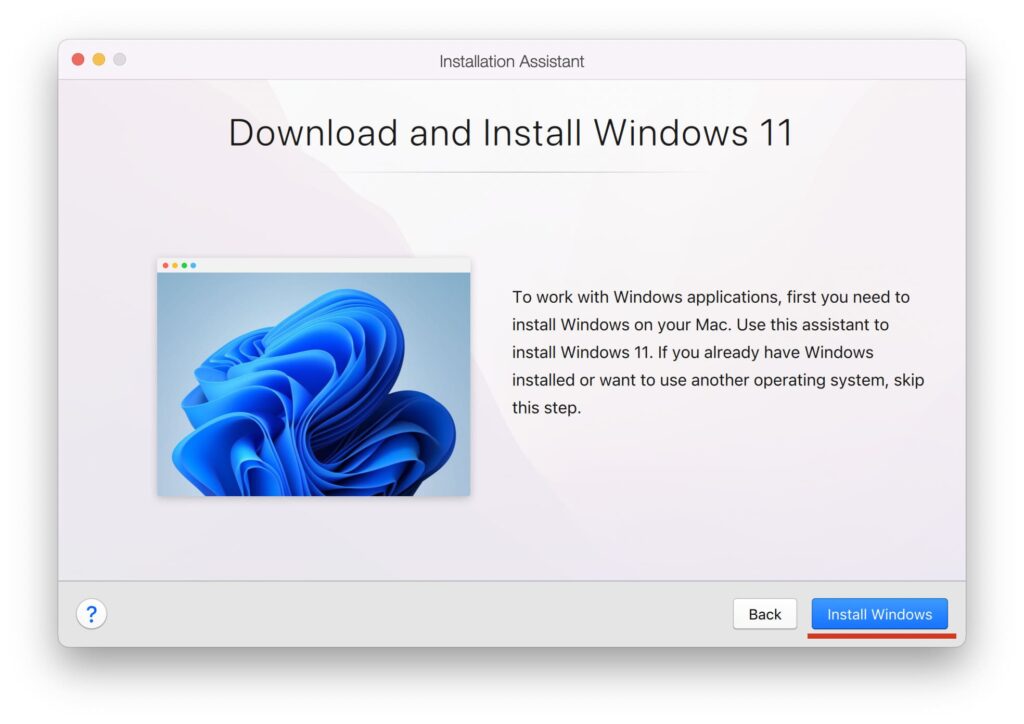1024x724 pixels.
Task: Go back with the Back button
Action: (x=764, y=614)
